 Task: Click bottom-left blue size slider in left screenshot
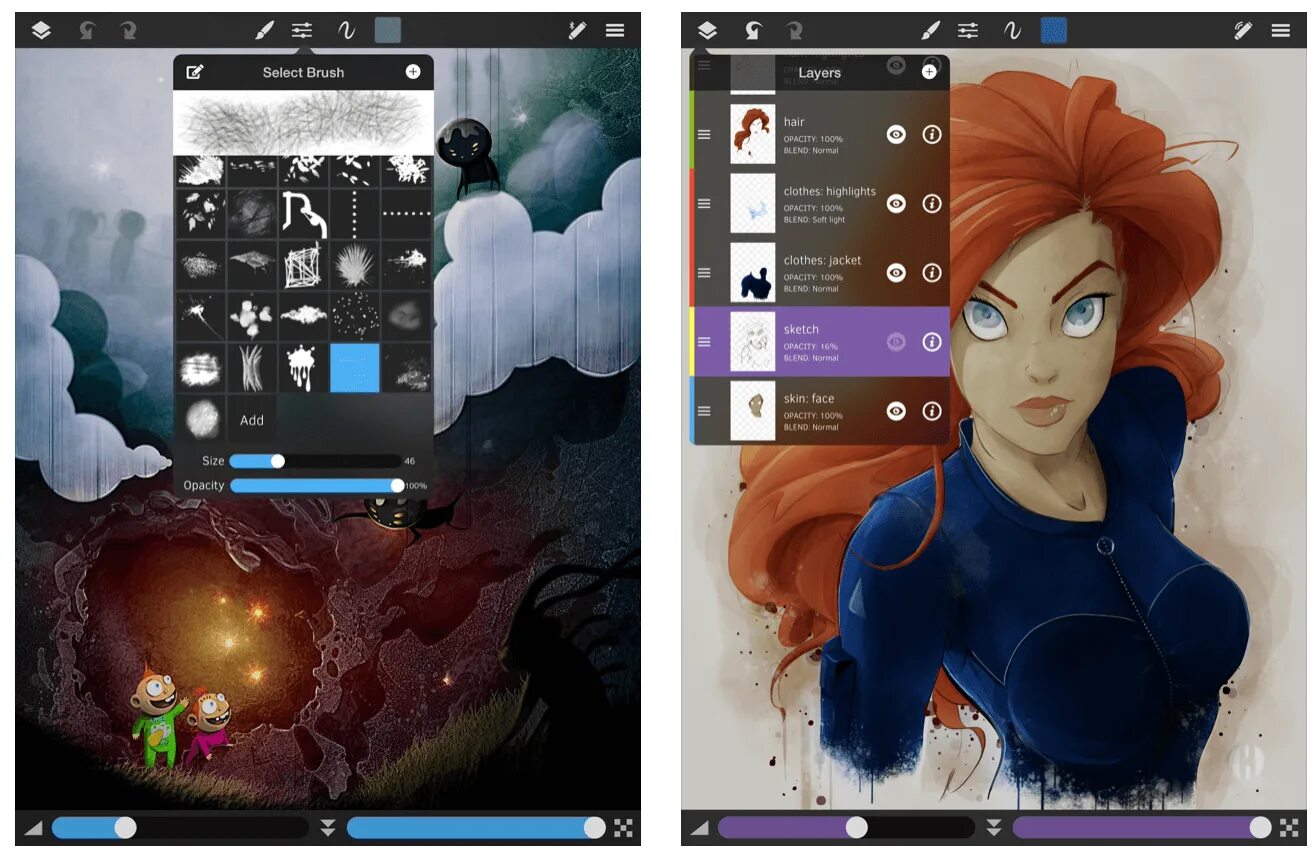tap(180, 827)
